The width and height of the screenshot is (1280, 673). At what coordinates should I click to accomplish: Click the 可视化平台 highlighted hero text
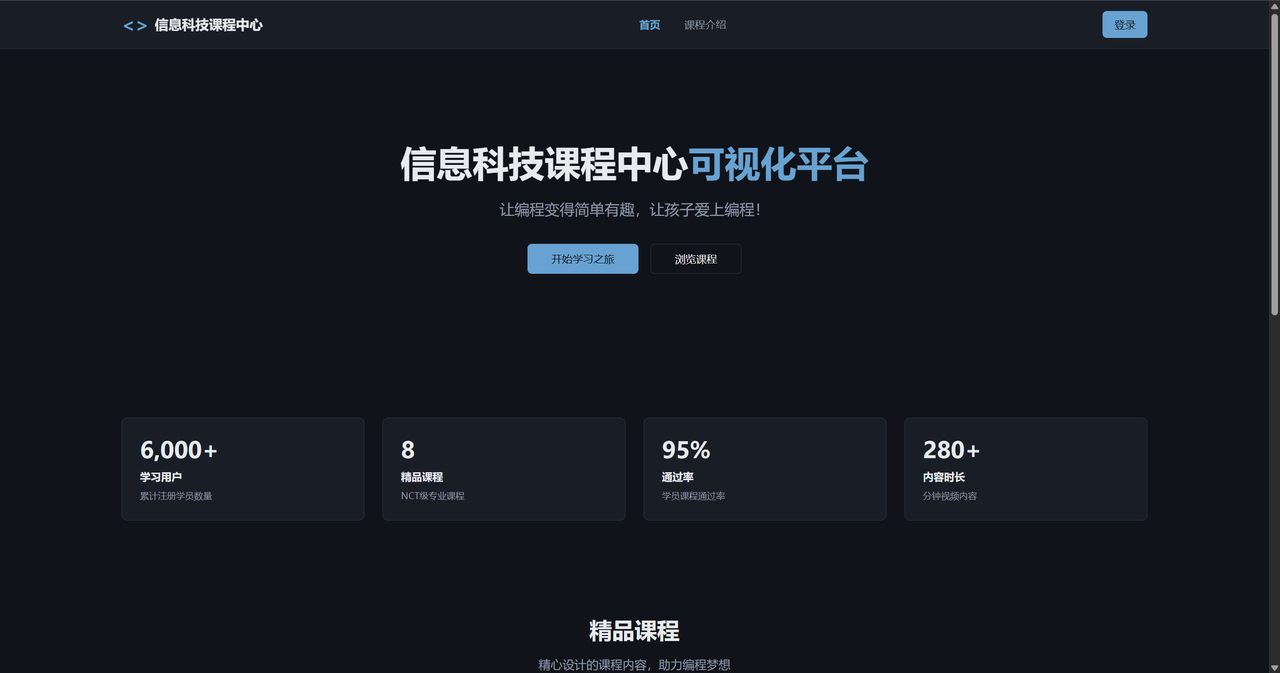click(x=781, y=164)
